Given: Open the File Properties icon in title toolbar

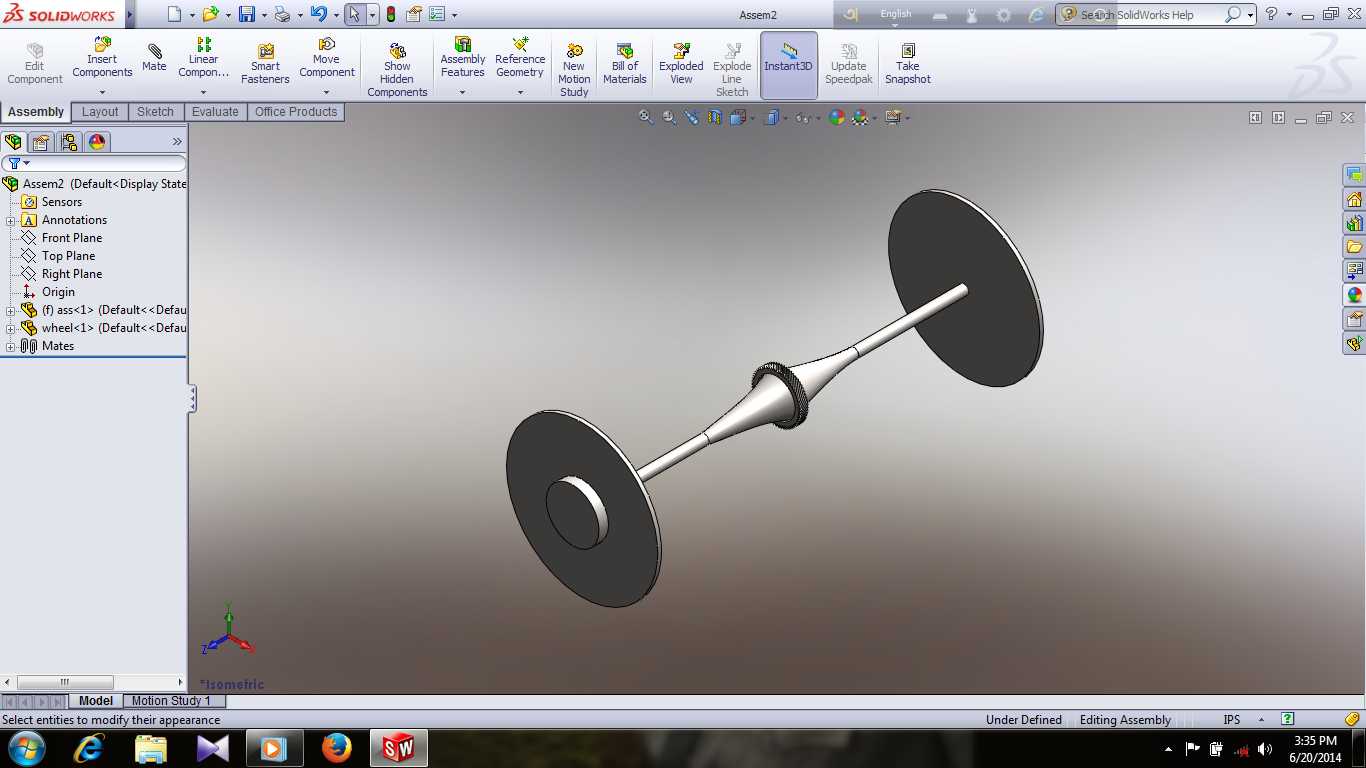Looking at the screenshot, I should [x=413, y=14].
